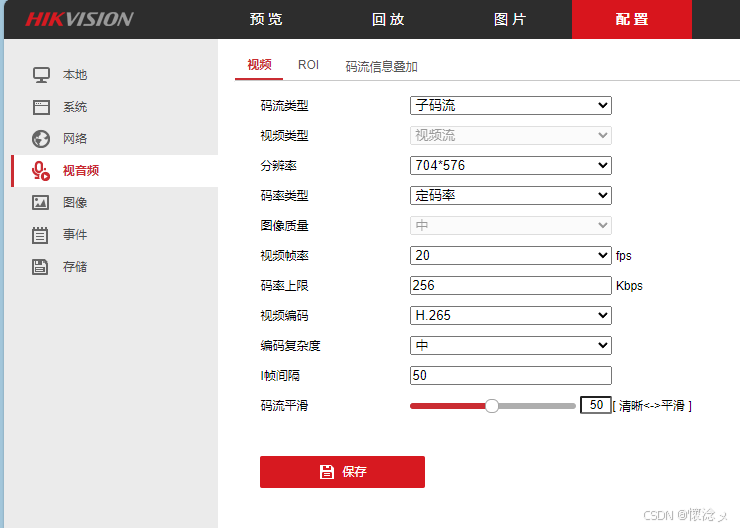Viewport: 740px width, 528px height.
Task: Click the I帧间隔 input field
Action: pyautogui.click(x=511, y=376)
